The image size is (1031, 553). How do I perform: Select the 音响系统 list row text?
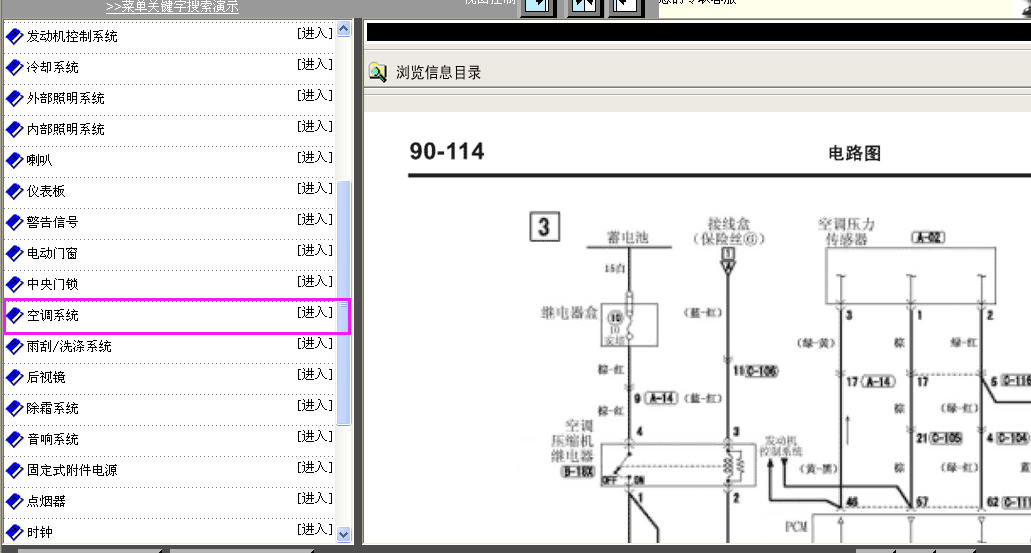[x=52, y=439]
